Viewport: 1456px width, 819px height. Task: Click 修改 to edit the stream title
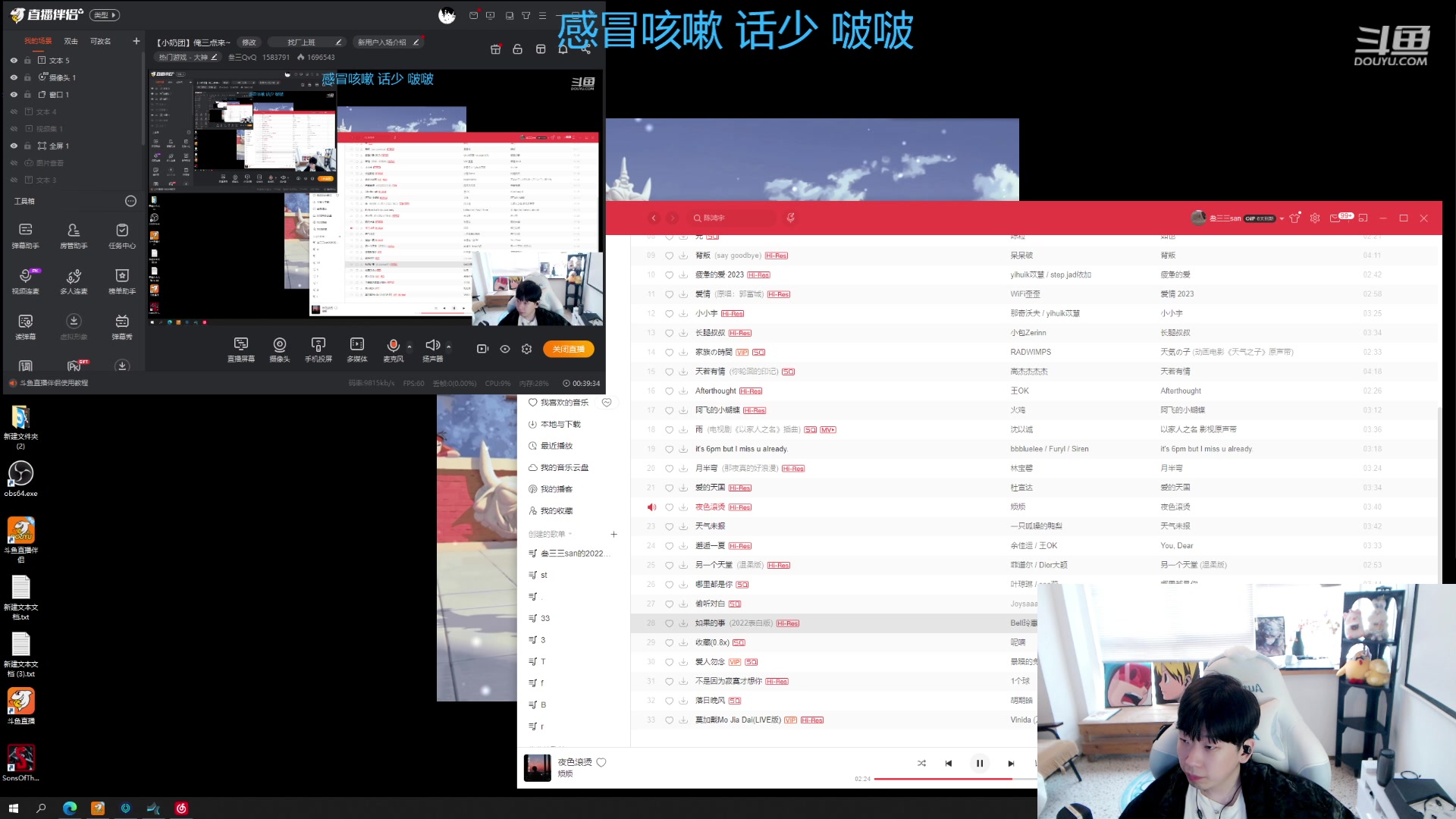[x=249, y=42]
